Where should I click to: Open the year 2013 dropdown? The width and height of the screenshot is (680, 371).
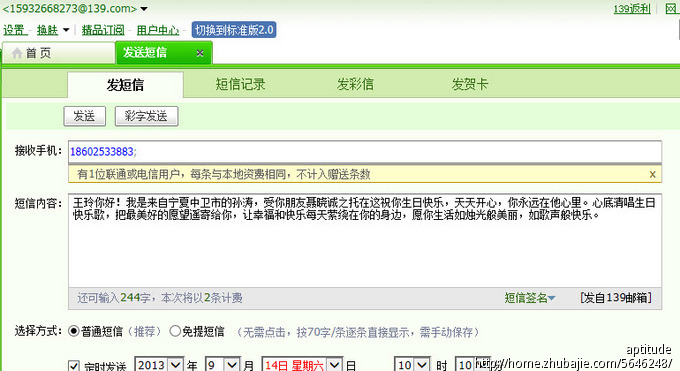(159, 364)
